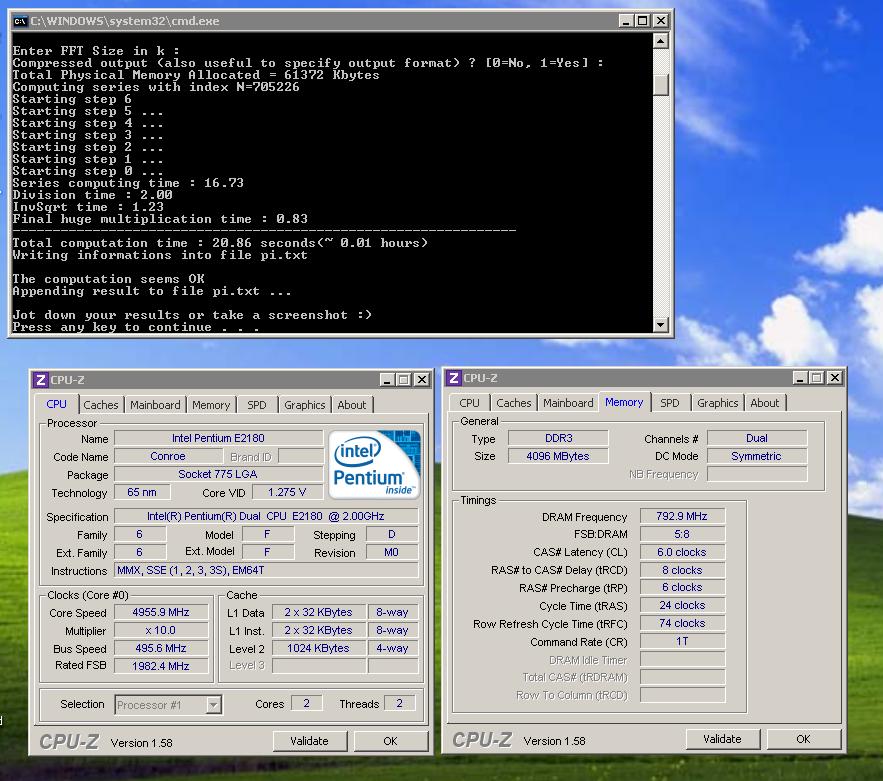Select Memory tab in right CPU-Z
883x781 pixels.
tap(624, 402)
